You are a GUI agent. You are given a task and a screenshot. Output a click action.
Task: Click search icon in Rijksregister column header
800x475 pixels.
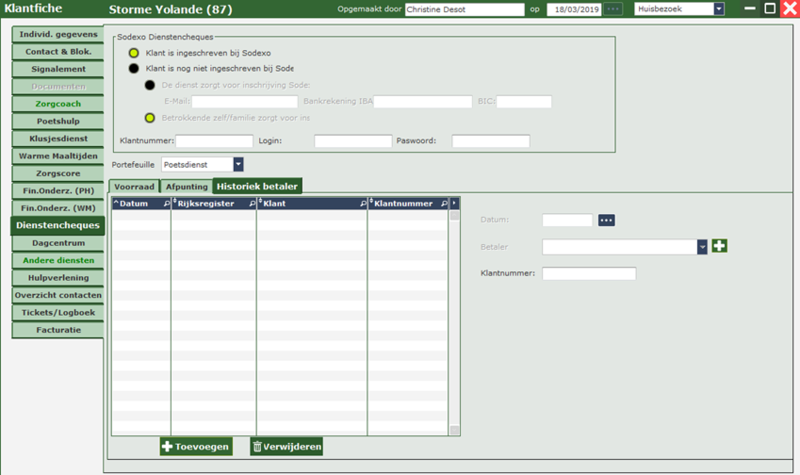point(251,203)
